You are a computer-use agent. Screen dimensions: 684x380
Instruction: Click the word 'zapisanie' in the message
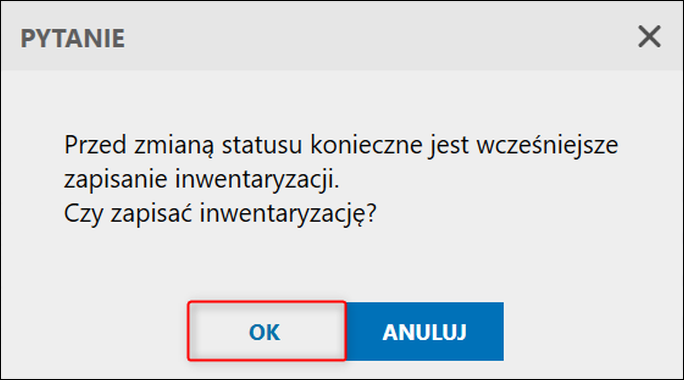point(115,180)
